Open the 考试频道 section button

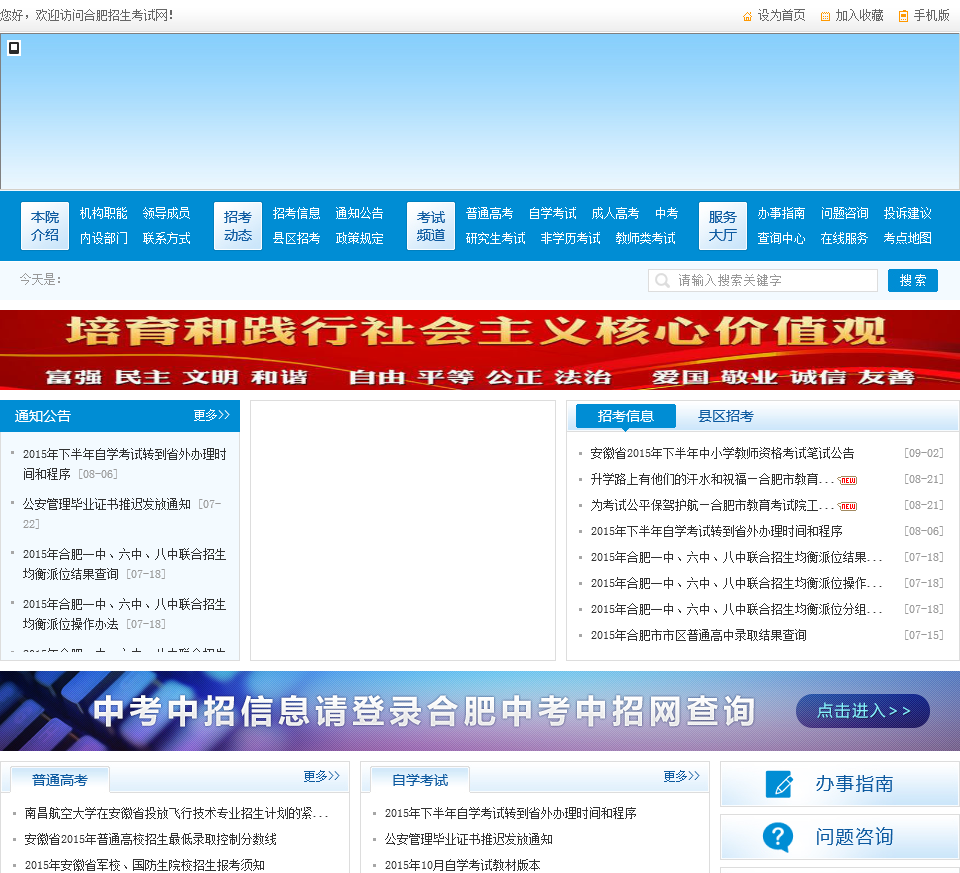click(x=431, y=226)
